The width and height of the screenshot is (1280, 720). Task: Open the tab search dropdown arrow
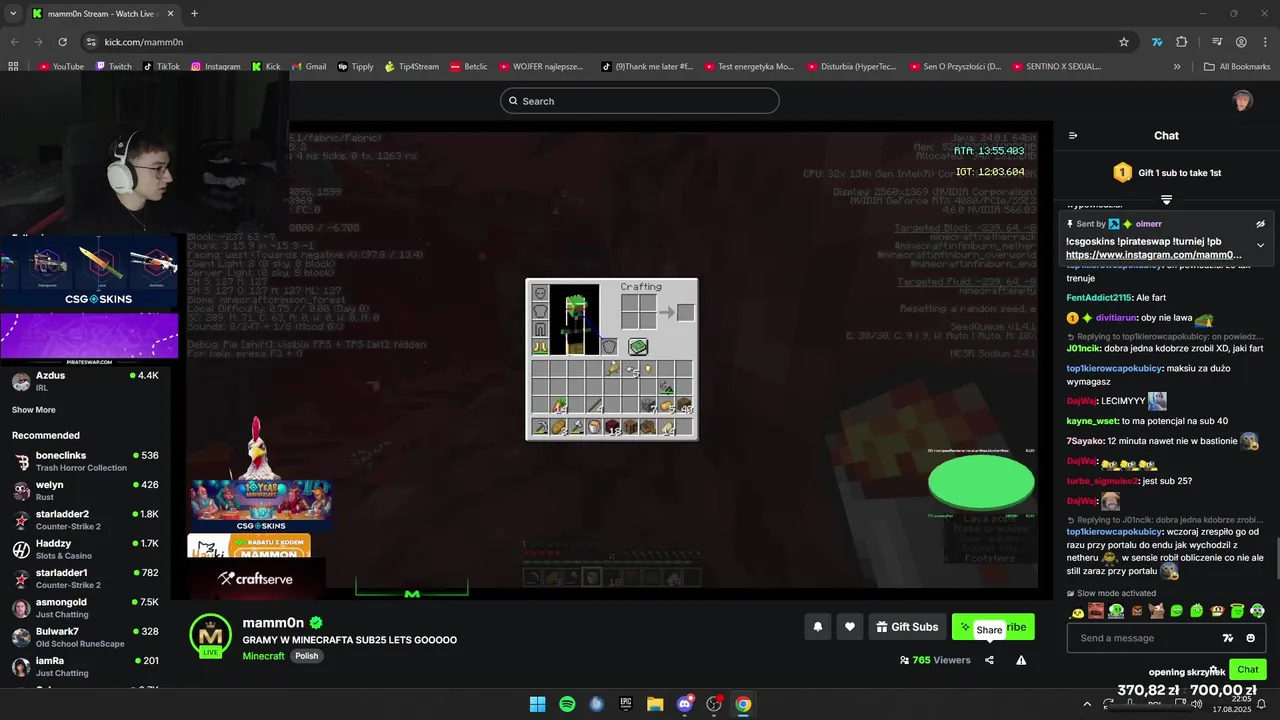[13, 14]
